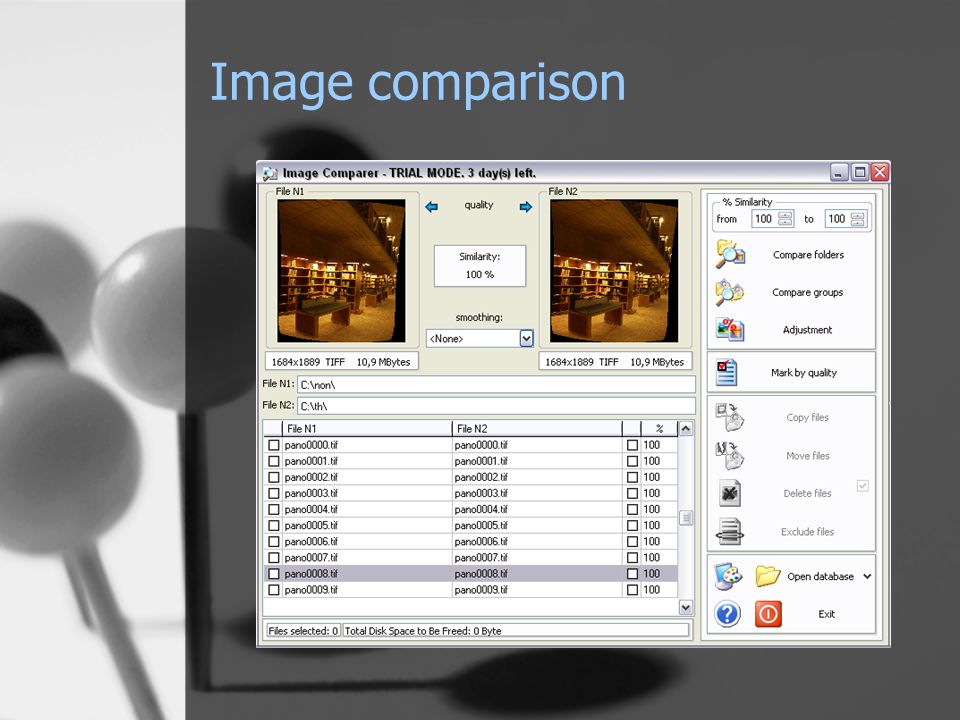Tick File N1 checkbox for pano0001.tif

click(x=274, y=461)
